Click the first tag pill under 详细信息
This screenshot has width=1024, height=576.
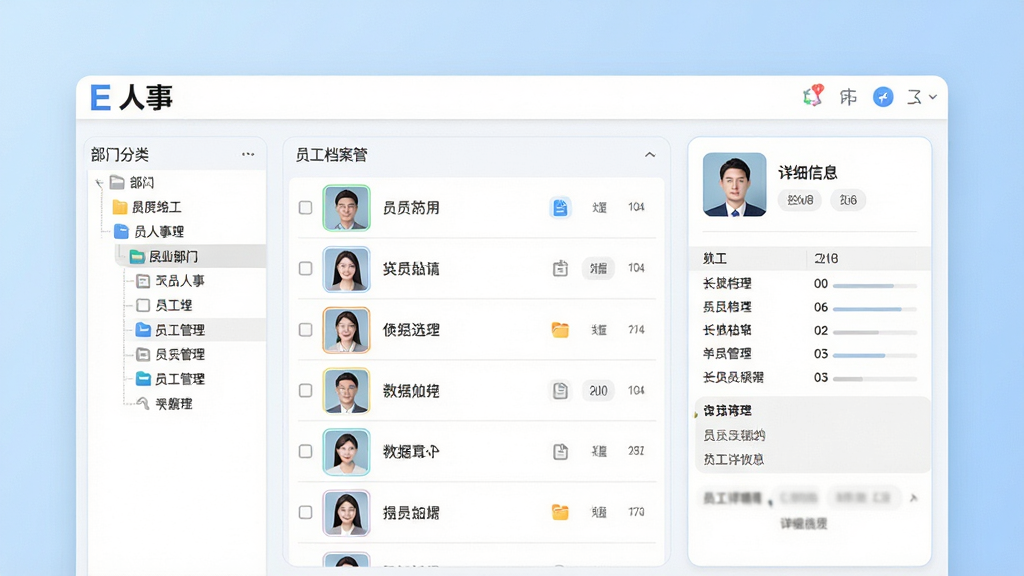click(x=800, y=200)
